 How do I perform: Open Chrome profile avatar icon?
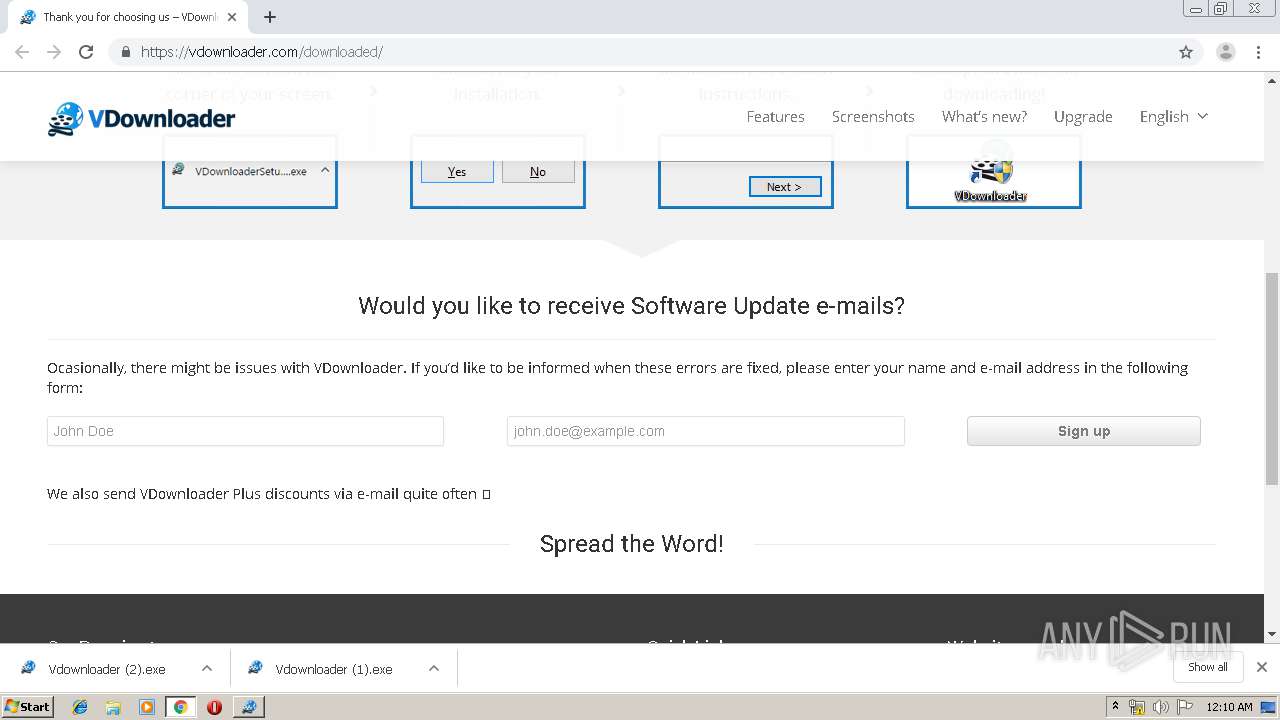pos(1225,52)
